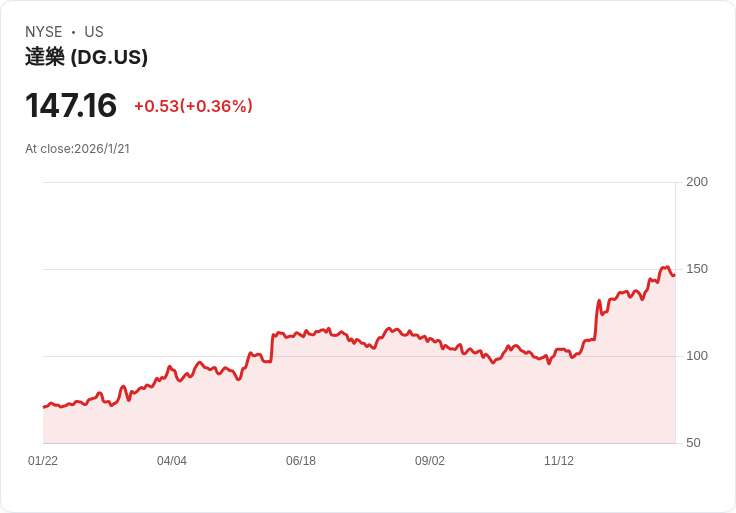Click the 150 value on the y-axis

(x=697, y=269)
